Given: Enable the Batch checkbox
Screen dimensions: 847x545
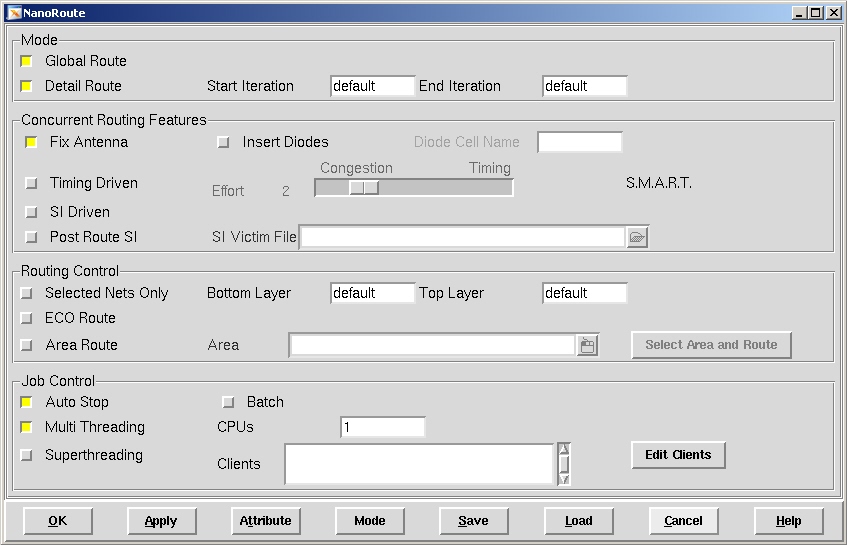Looking at the screenshot, I should (x=228, y=402).
